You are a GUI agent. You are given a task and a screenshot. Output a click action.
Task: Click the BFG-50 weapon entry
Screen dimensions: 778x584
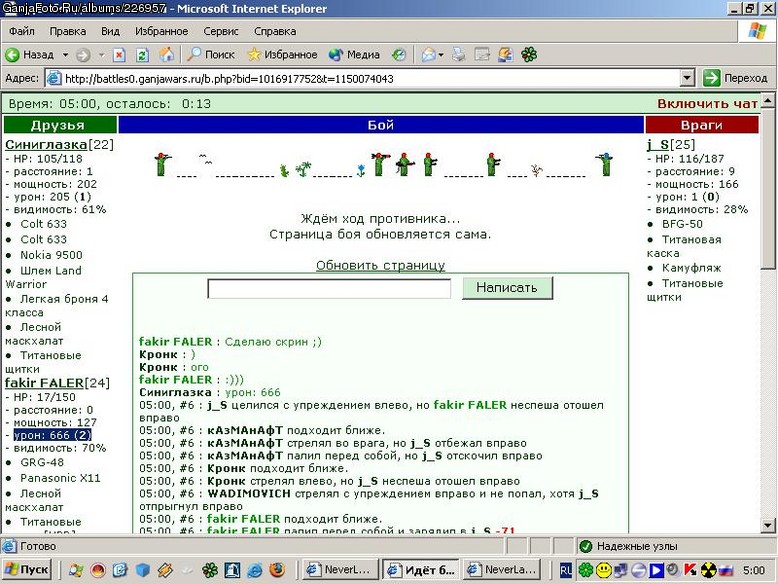click(x=682, y=224)
